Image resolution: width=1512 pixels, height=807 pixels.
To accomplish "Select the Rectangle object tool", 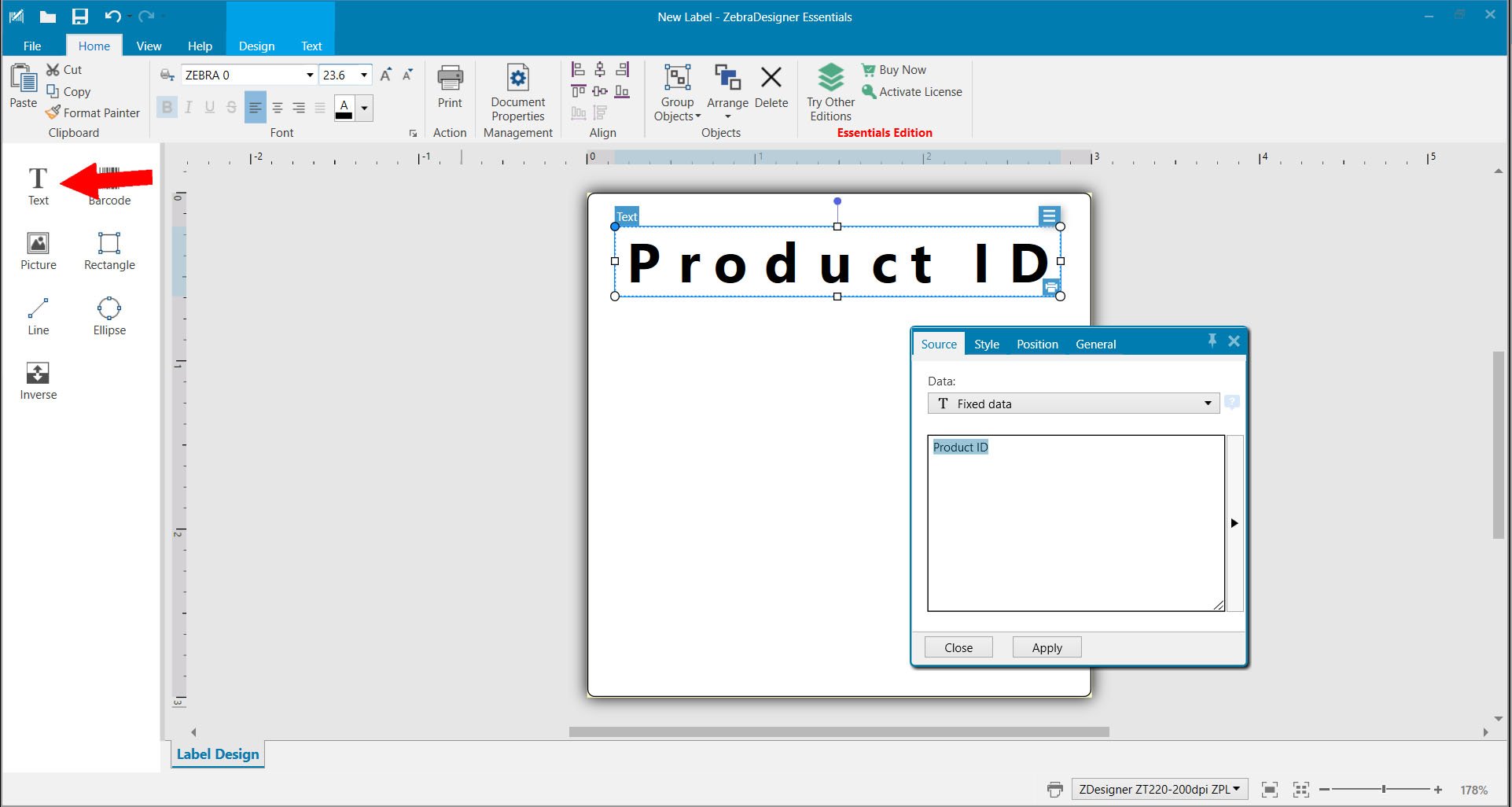I will 109,251.
